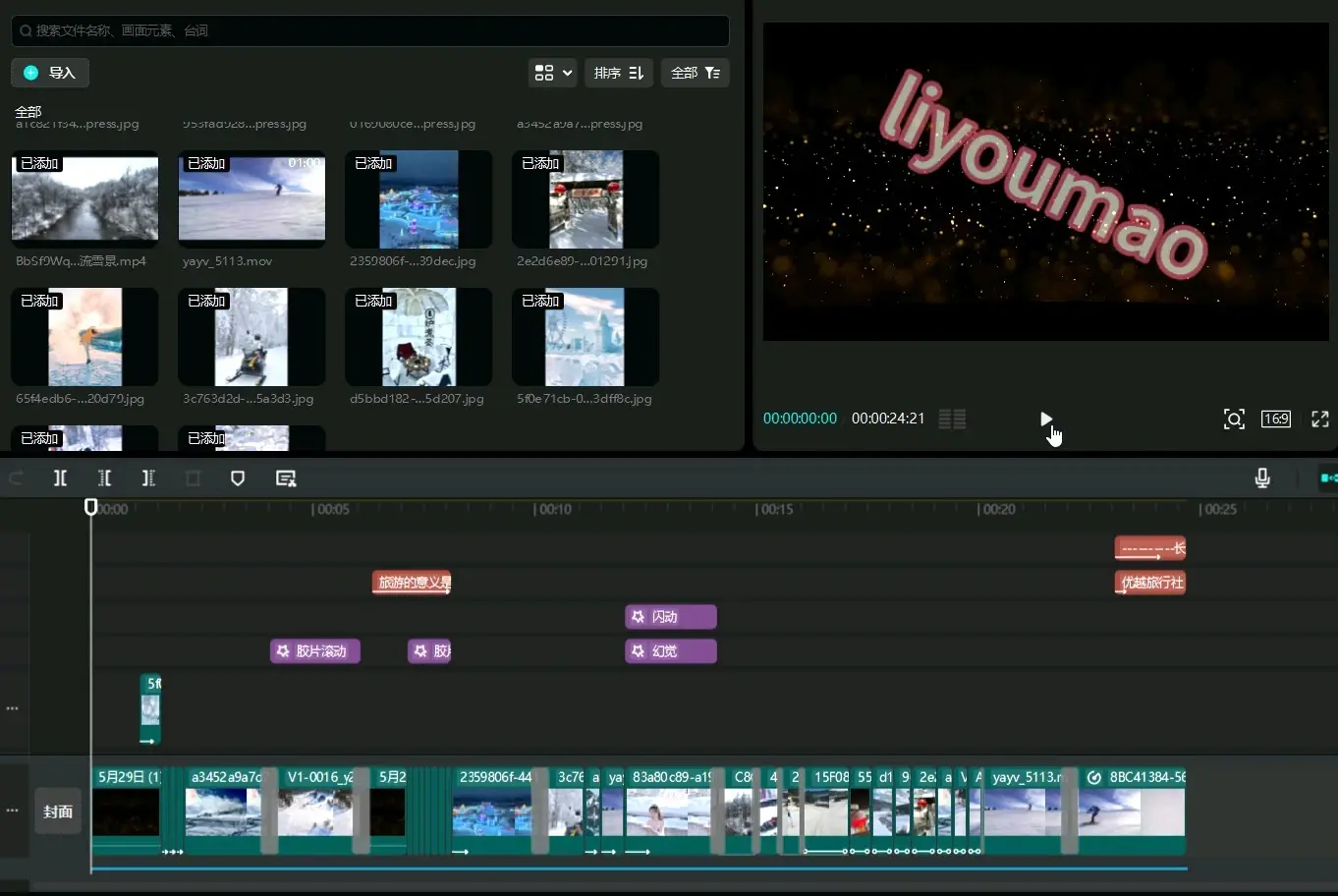The width and height of the screenshot is (1338, 896).
Task: Select thumbnail yayv_5113.mov
Action: point(251,199)
